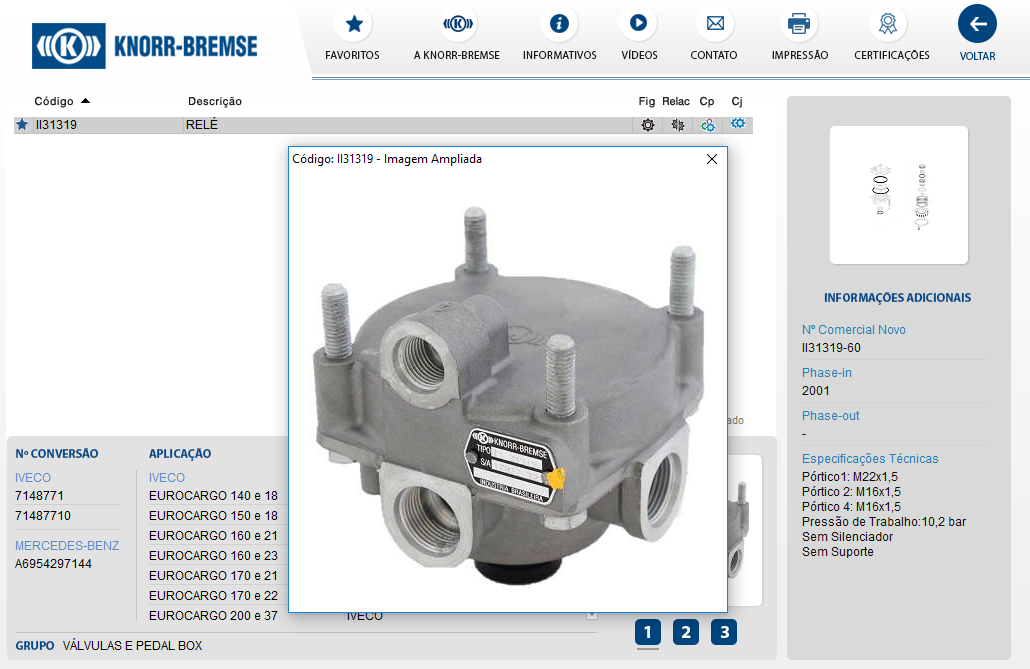Click the Informativos info icon
This screenshot has height=669, width=1030.
[559, 23]
